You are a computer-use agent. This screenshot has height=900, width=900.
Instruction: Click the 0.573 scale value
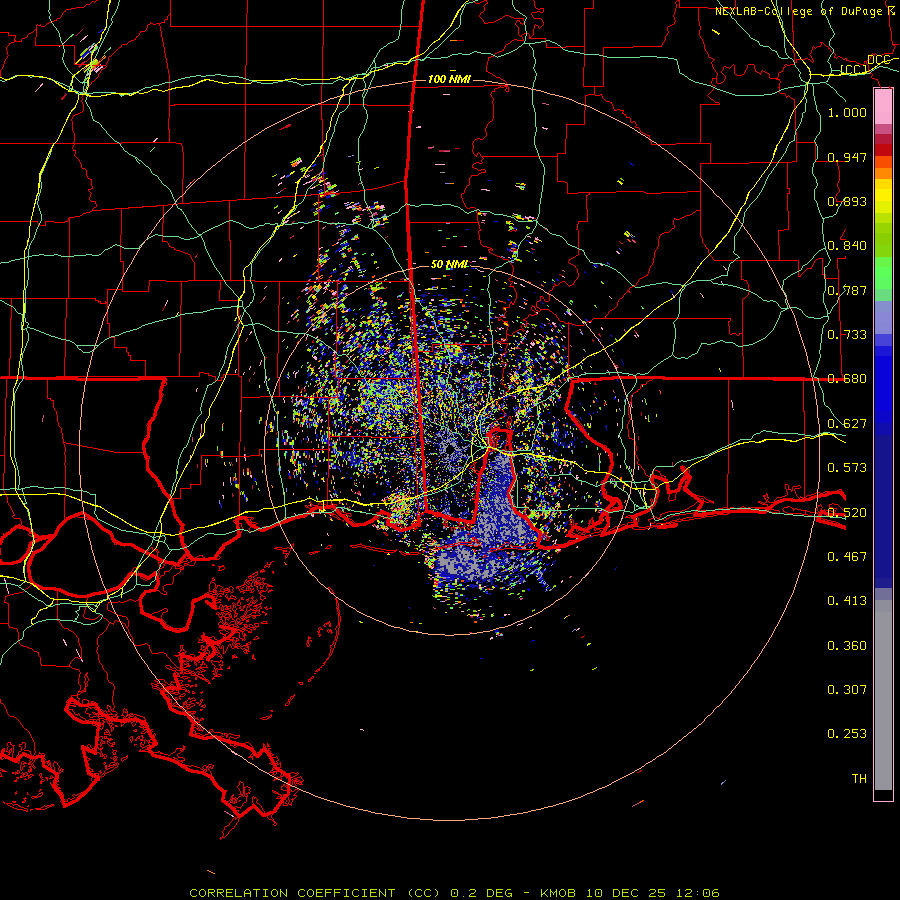(847, 467)
